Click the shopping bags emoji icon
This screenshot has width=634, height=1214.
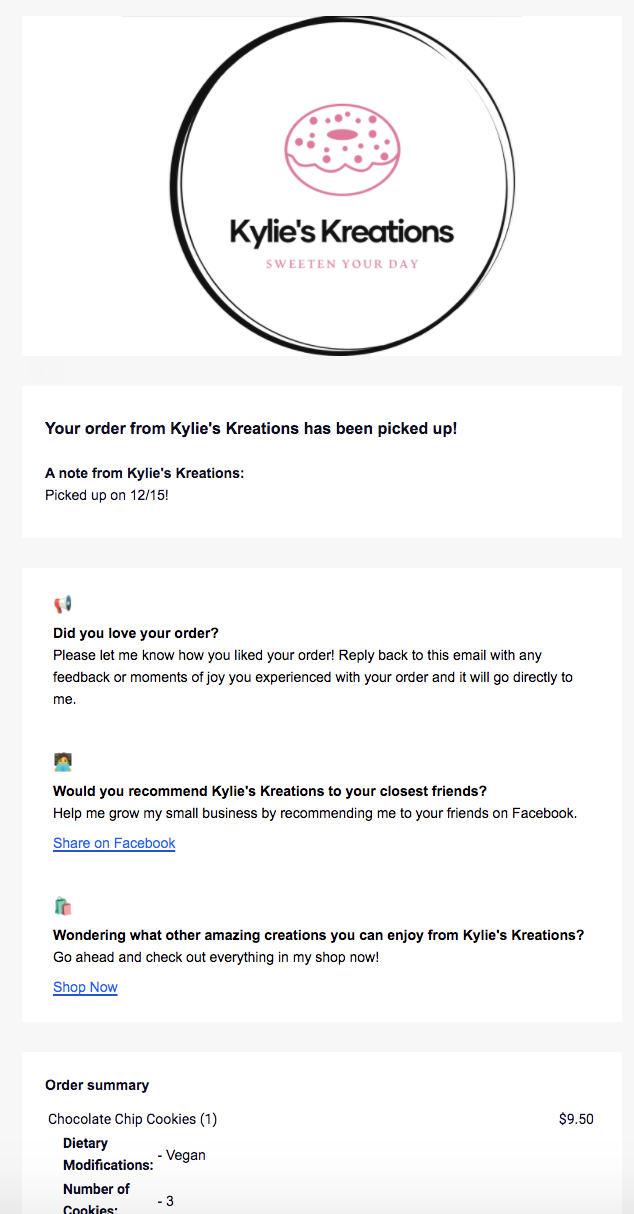pyautogui.click(x=63, y=906)
